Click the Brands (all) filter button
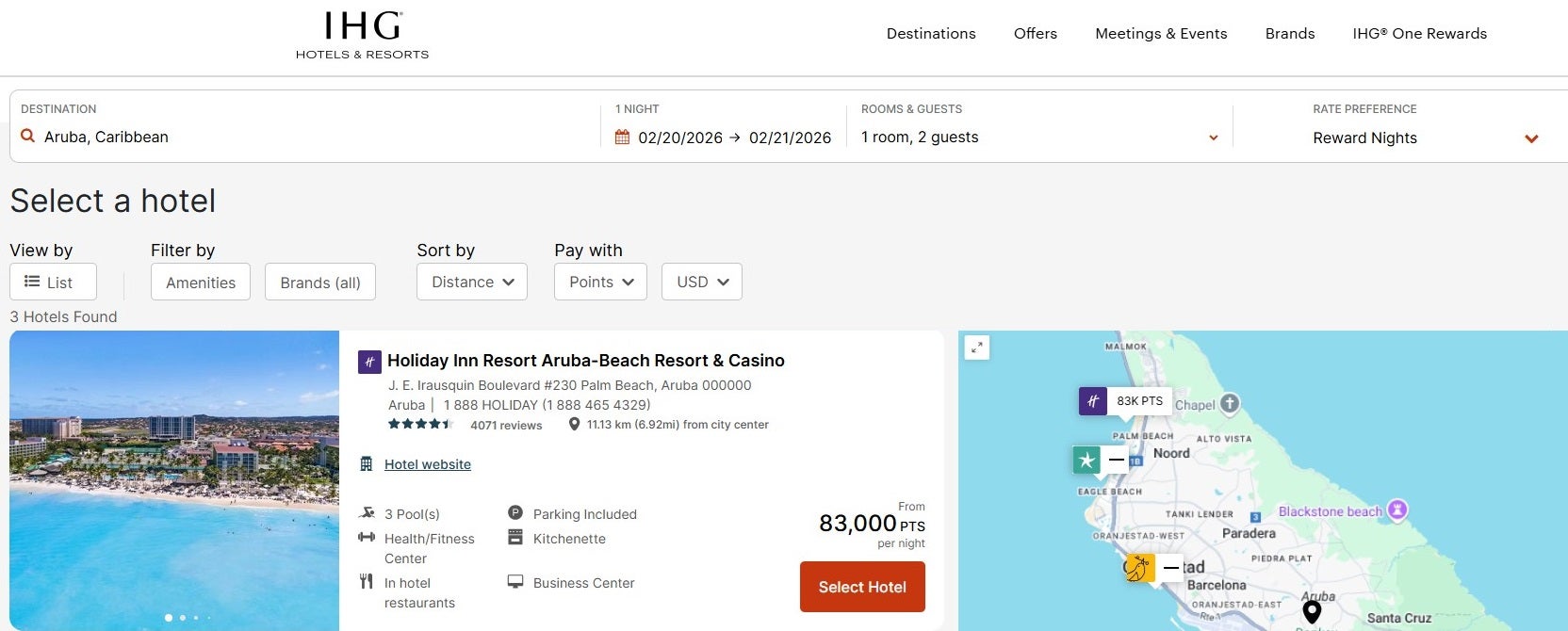 (320, 282)
